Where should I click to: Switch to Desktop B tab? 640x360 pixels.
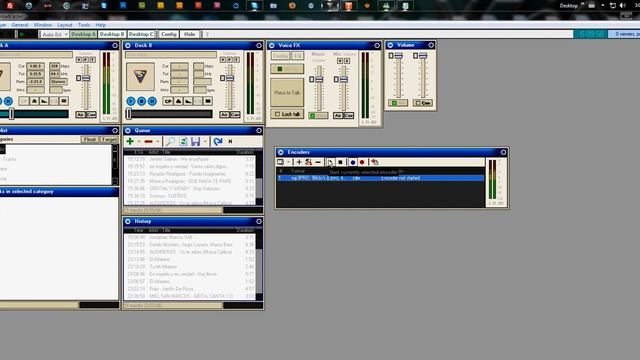point(112,34)
